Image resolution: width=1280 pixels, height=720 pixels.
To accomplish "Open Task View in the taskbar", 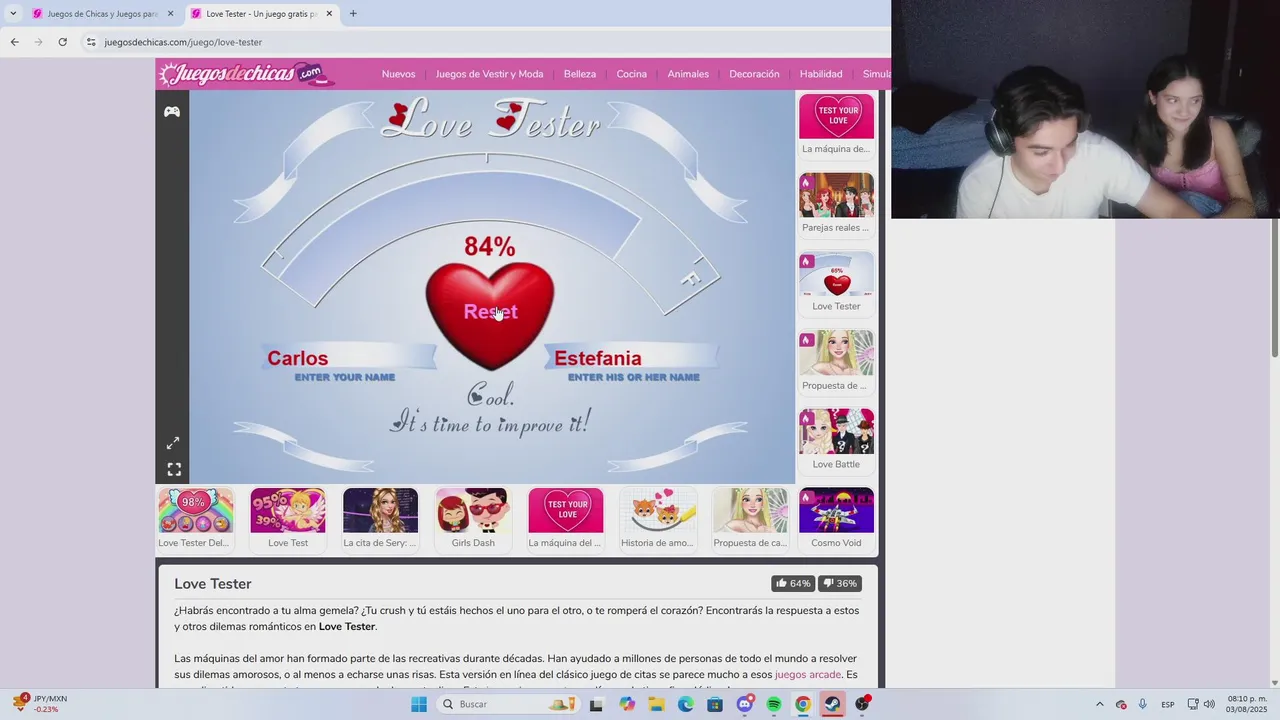I will pyautogui.click(x=596, y=704).
